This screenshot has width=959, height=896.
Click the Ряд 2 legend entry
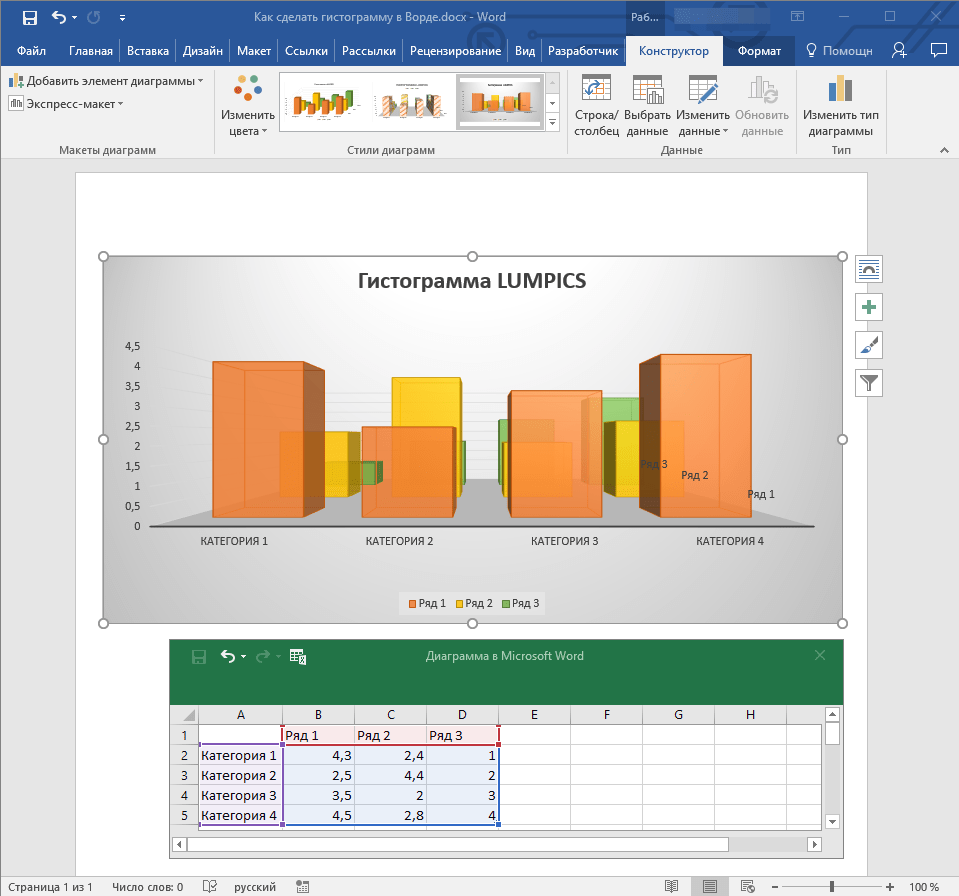[x=473, y=603]
